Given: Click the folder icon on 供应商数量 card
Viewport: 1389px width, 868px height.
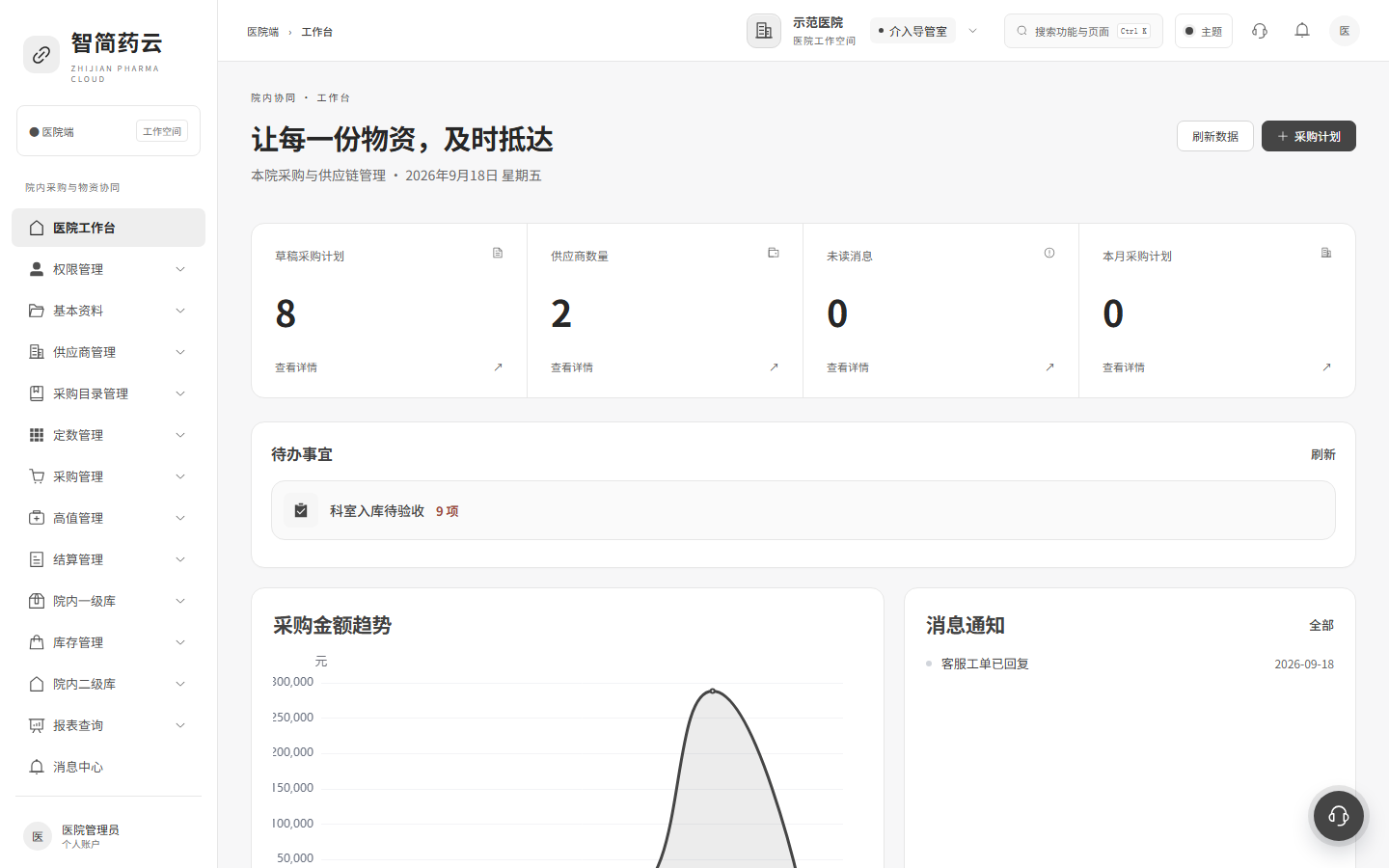Looking at the screenshot, I should 774,253.
